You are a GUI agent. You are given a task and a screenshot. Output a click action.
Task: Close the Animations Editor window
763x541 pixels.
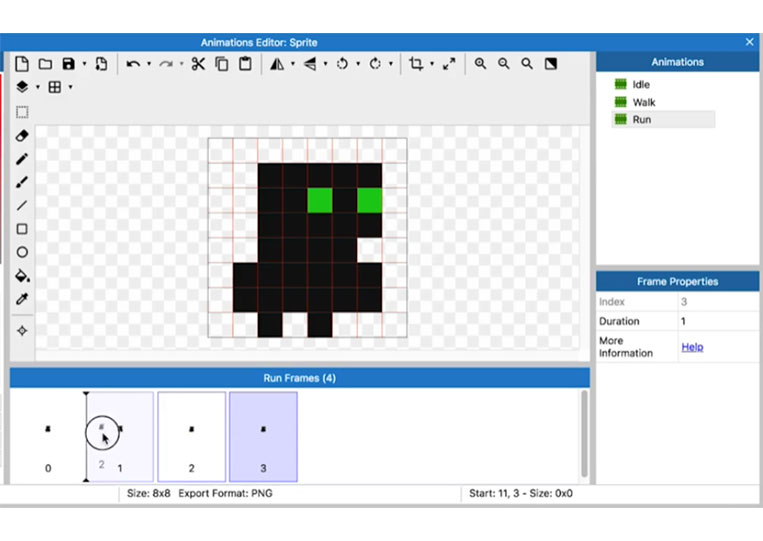pyautogui.click(x=749, y=42)
